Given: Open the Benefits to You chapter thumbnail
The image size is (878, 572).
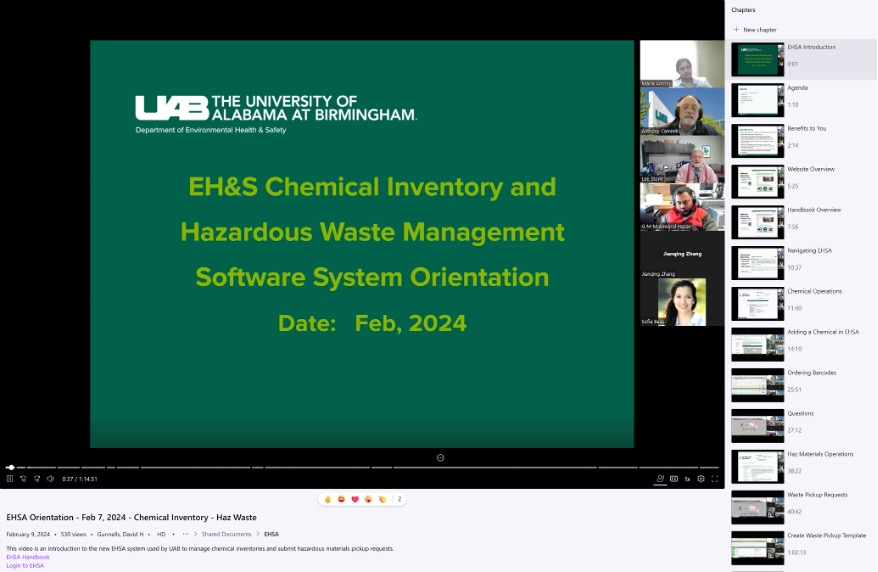Looking at the screenshot, I should [758, 141].
